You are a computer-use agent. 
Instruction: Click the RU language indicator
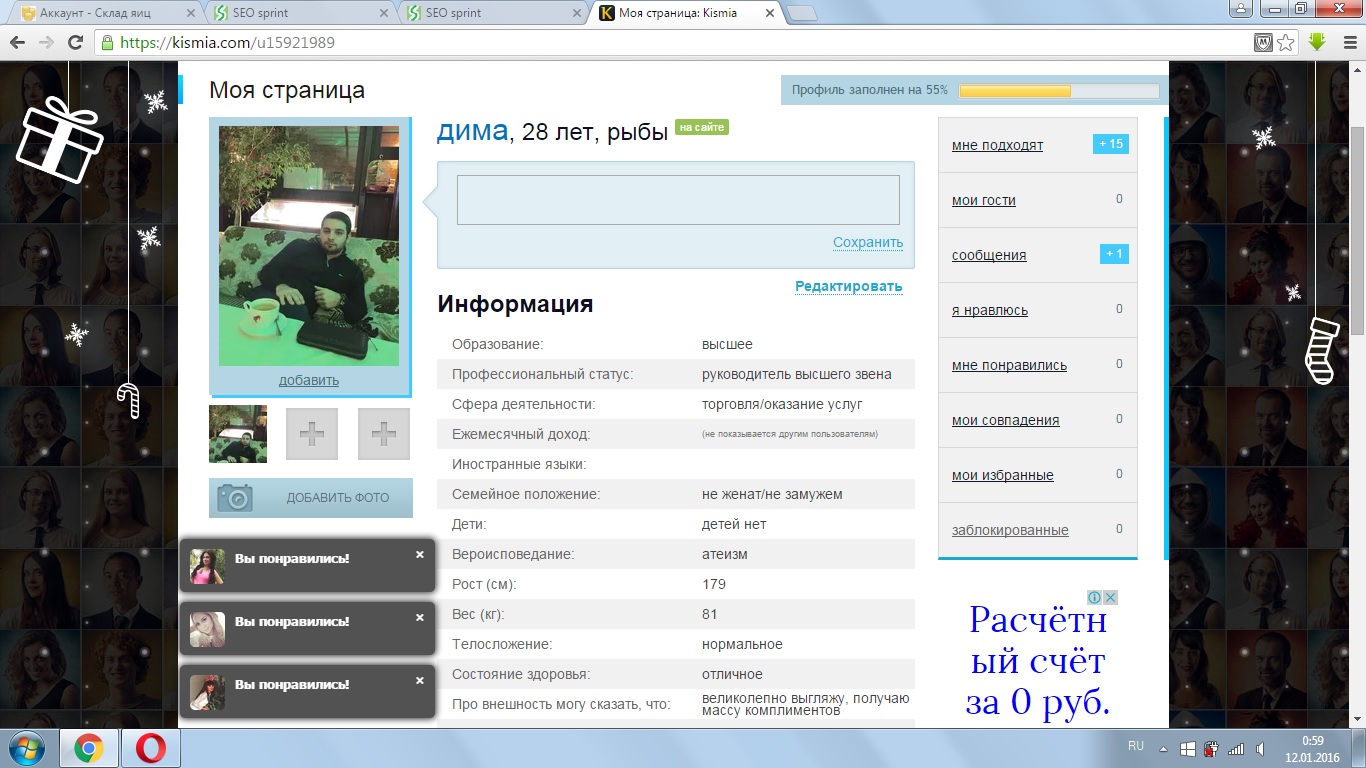(x=1136, y=746)
